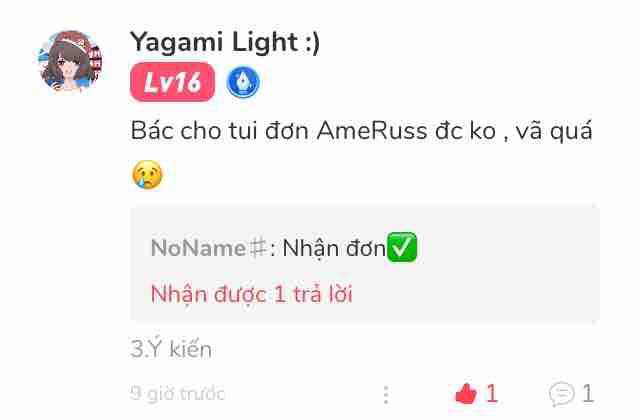Open replies via speech bubble icon

(562, 394)
